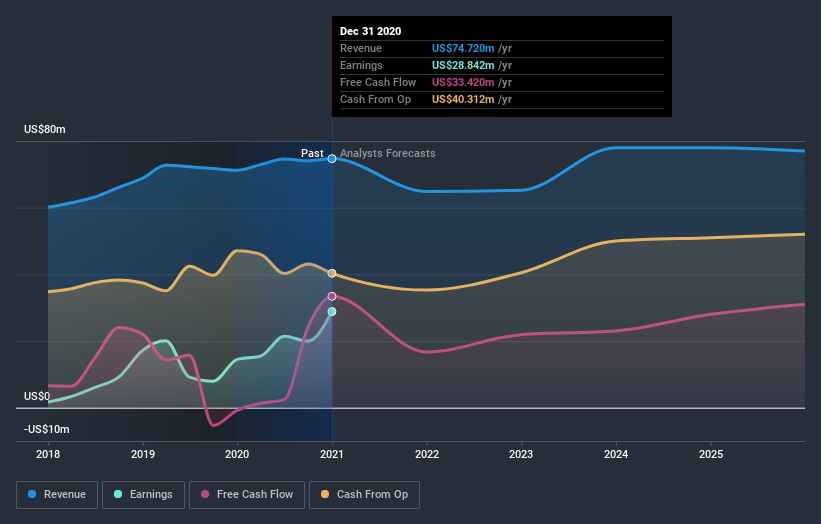This screenshot has height=524, width=821.
Task: Click the US$33.420m free cash flow value
Action: coord(463,82)
